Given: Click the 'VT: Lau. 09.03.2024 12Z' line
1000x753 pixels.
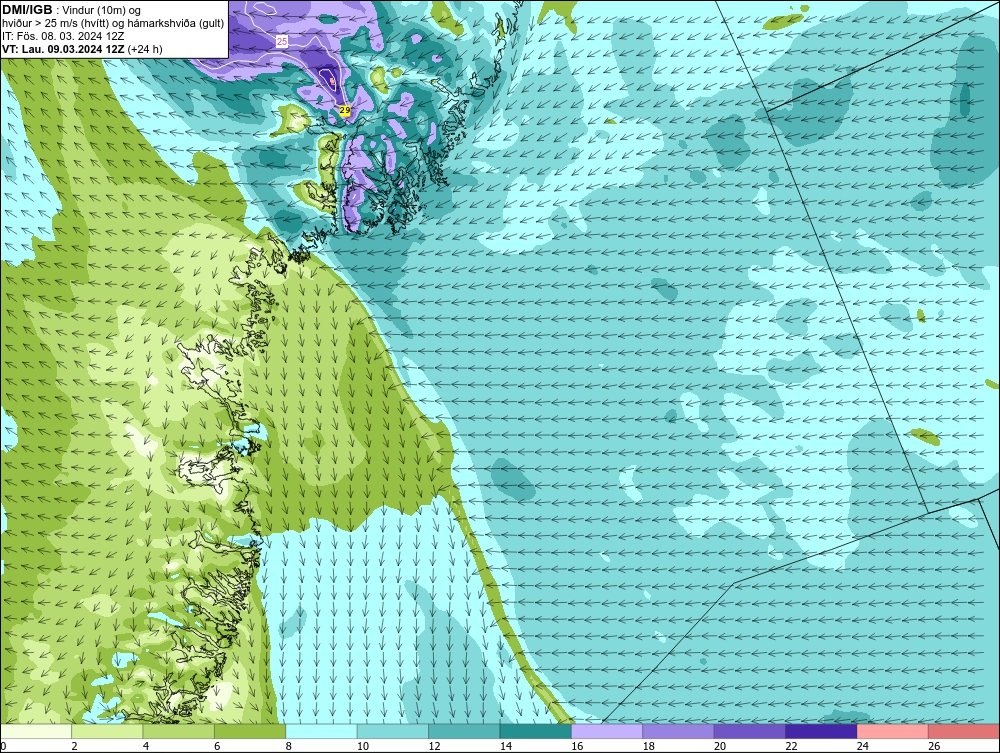Looking at the screenshot, I should [64, 48].
